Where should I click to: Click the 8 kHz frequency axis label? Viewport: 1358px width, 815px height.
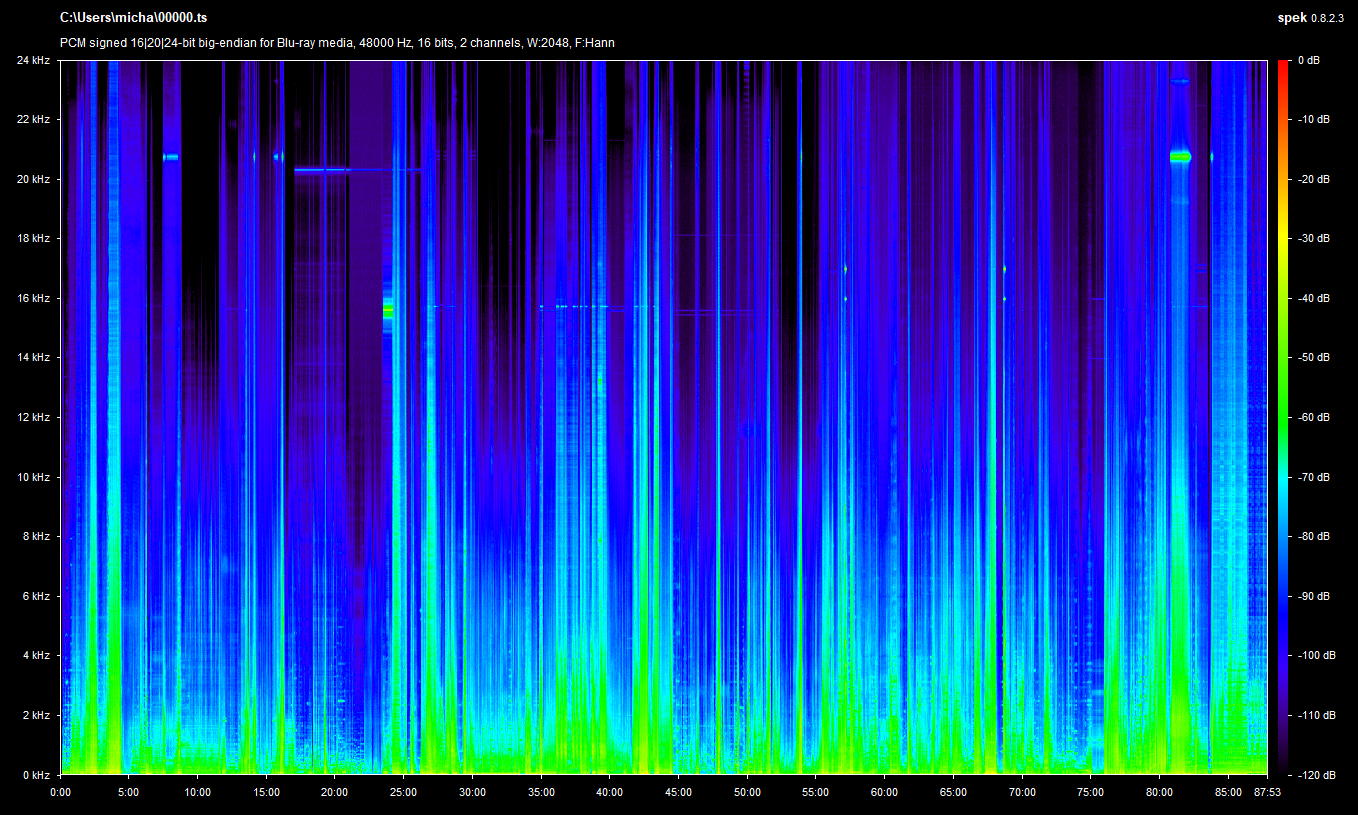(x=35, y=536)
